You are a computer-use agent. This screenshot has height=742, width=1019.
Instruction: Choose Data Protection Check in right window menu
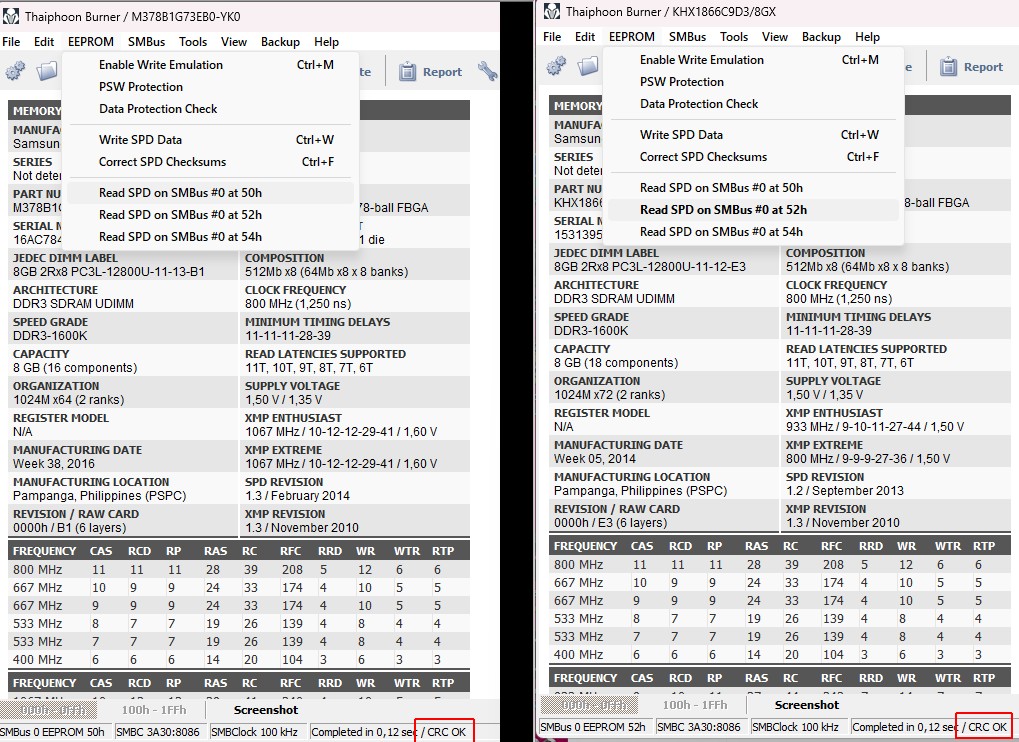click(753, 103)
